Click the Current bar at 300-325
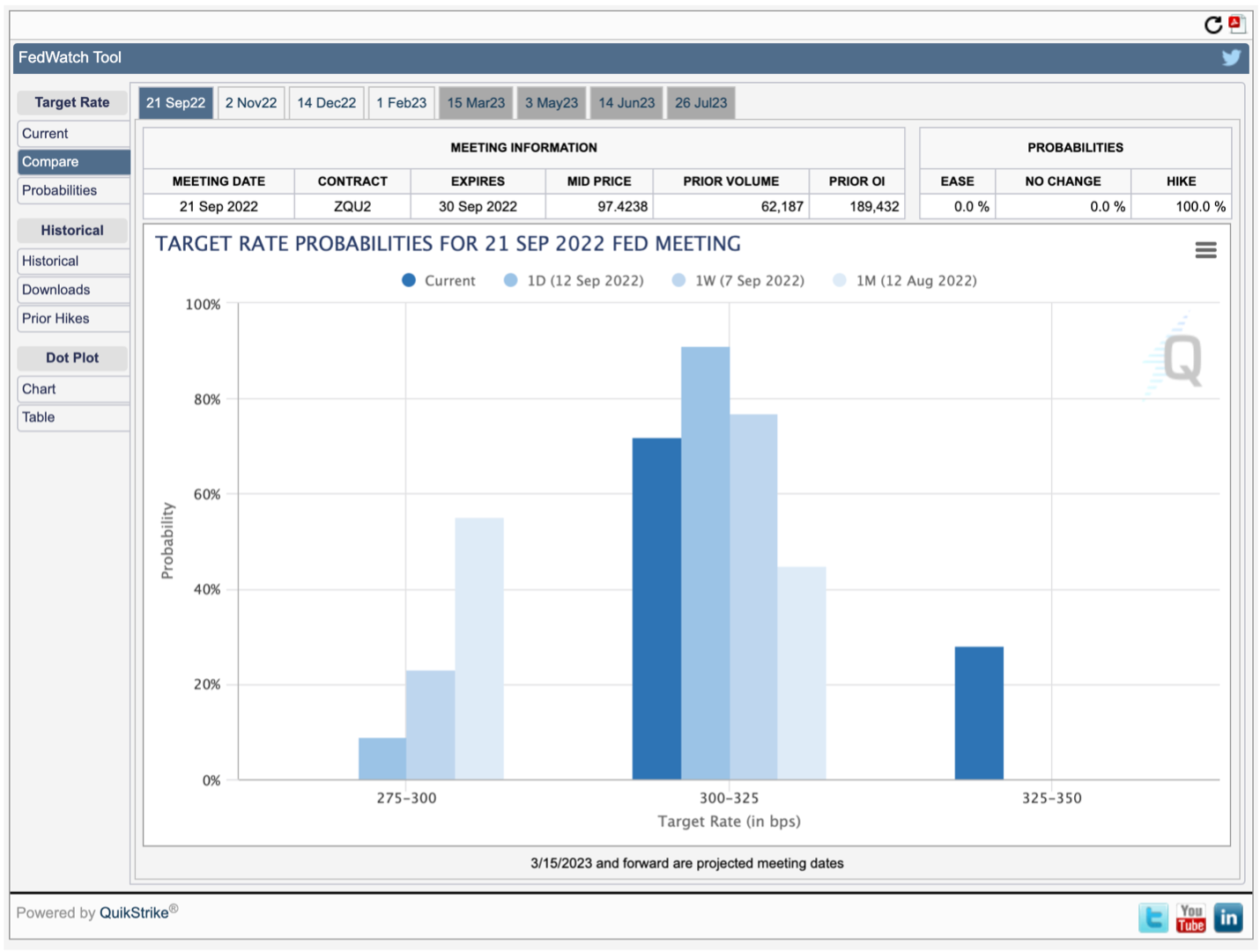The image size is (1260, 952). pyautogui.click(x=656, y=609)
